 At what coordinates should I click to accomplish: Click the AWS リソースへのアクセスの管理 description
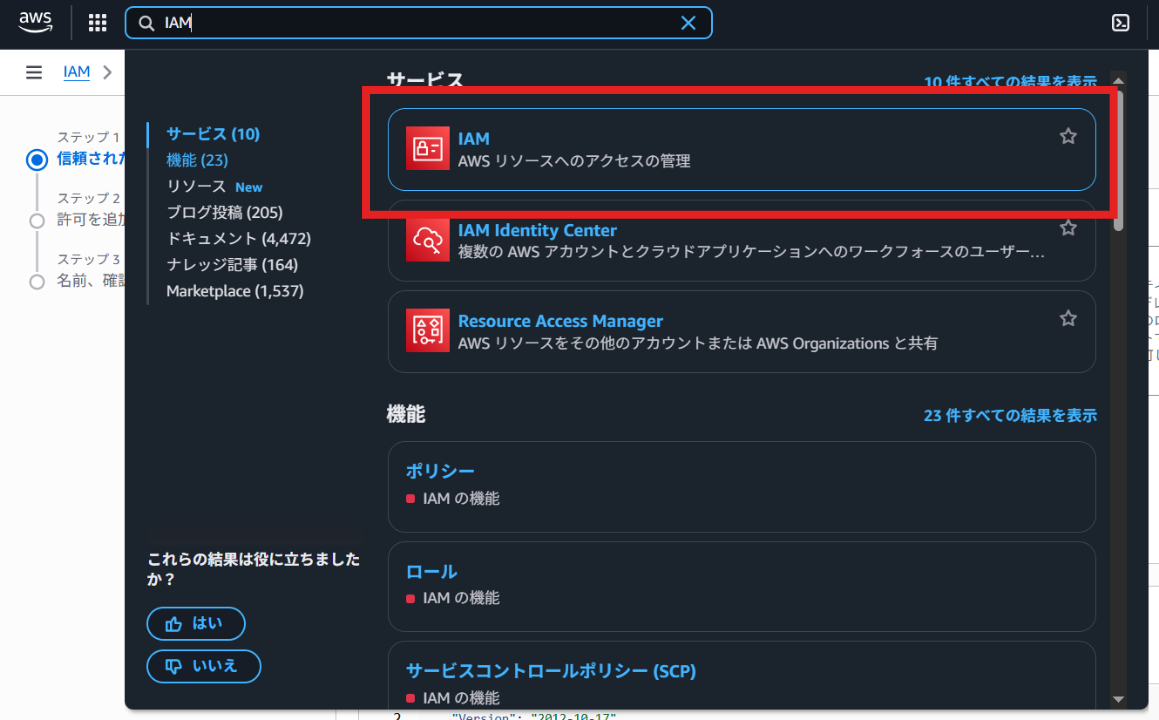coord(574,160)
